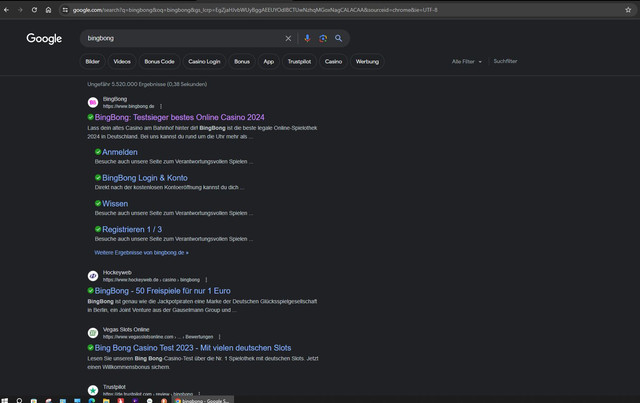Select the Casino filter chip
The width and height of the screenshot is (640, 403).
tap(333, 62)
